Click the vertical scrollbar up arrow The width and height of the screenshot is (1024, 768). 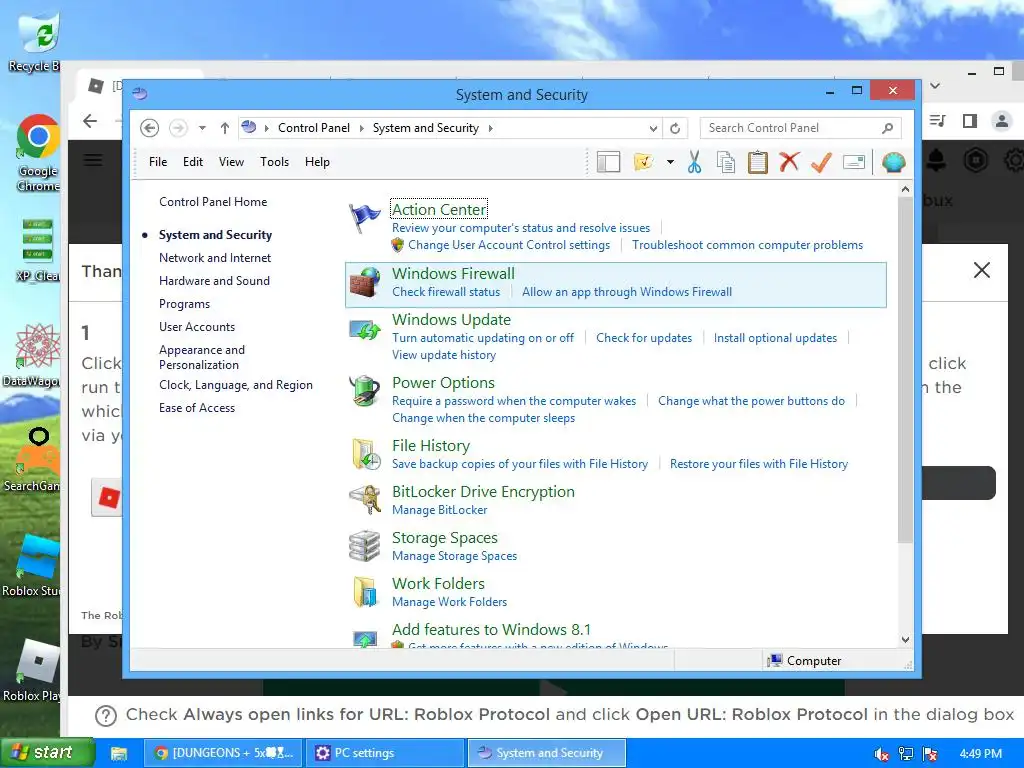point(905,189)
